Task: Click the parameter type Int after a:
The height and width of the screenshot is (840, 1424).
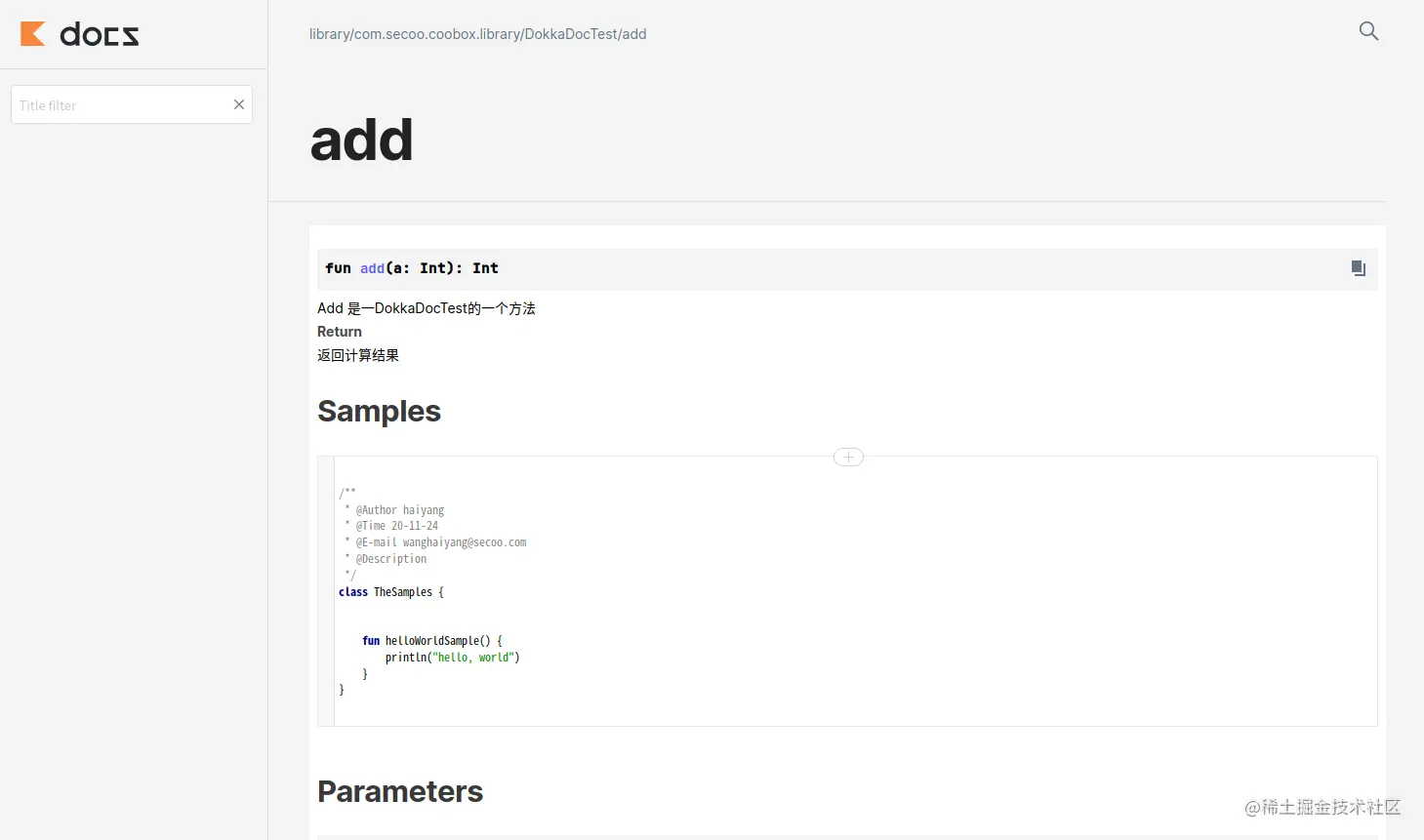Action: coord(433,268)
